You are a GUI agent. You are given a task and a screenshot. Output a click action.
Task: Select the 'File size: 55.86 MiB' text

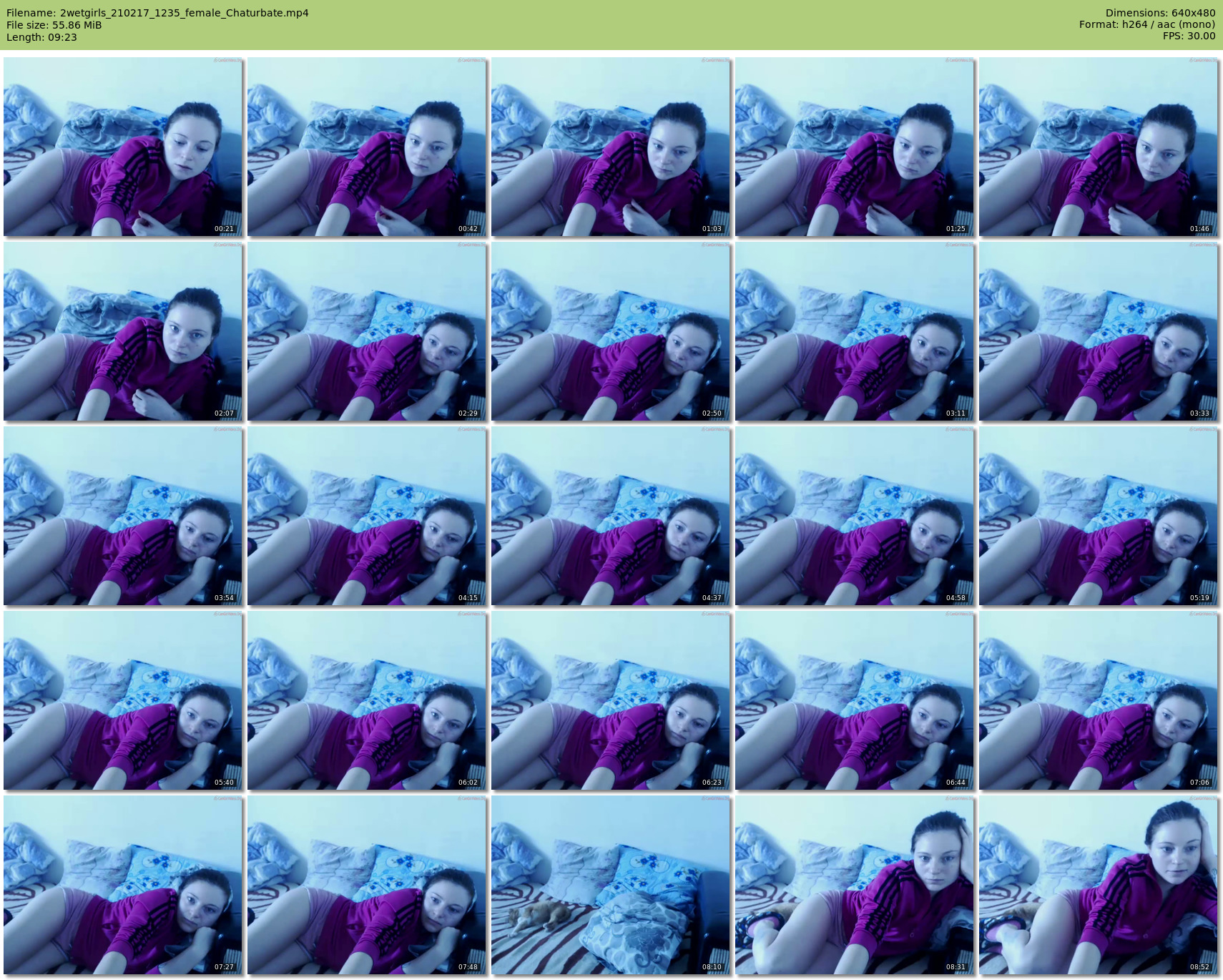point(54,25)
